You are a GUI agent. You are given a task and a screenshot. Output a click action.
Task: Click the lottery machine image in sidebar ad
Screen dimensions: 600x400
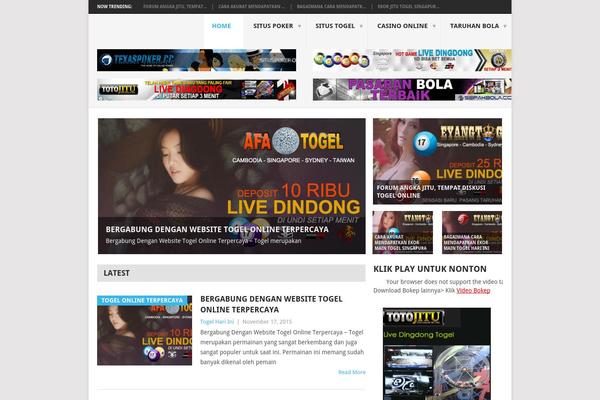tap(462, 372)
